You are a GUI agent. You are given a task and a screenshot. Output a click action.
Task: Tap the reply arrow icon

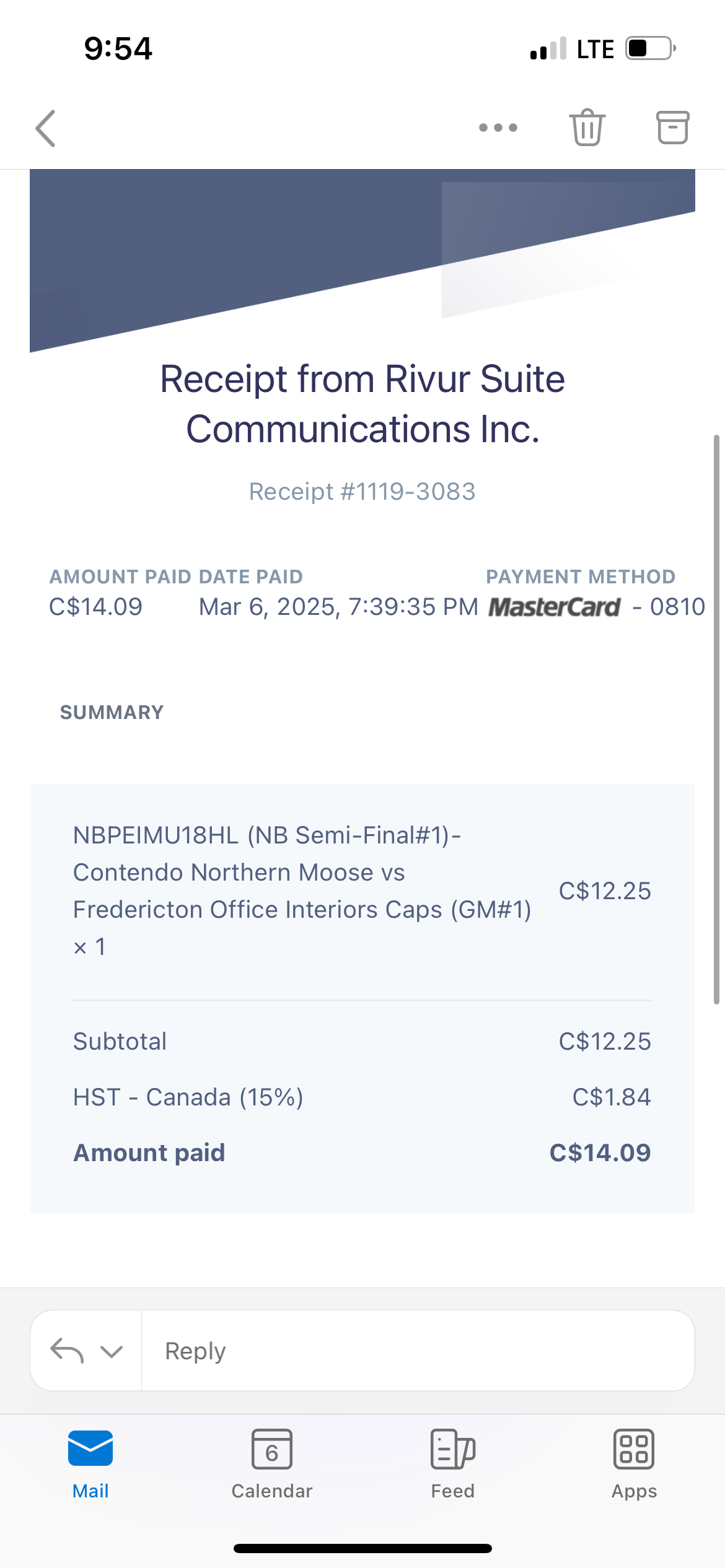click(x=67, y=1351)
